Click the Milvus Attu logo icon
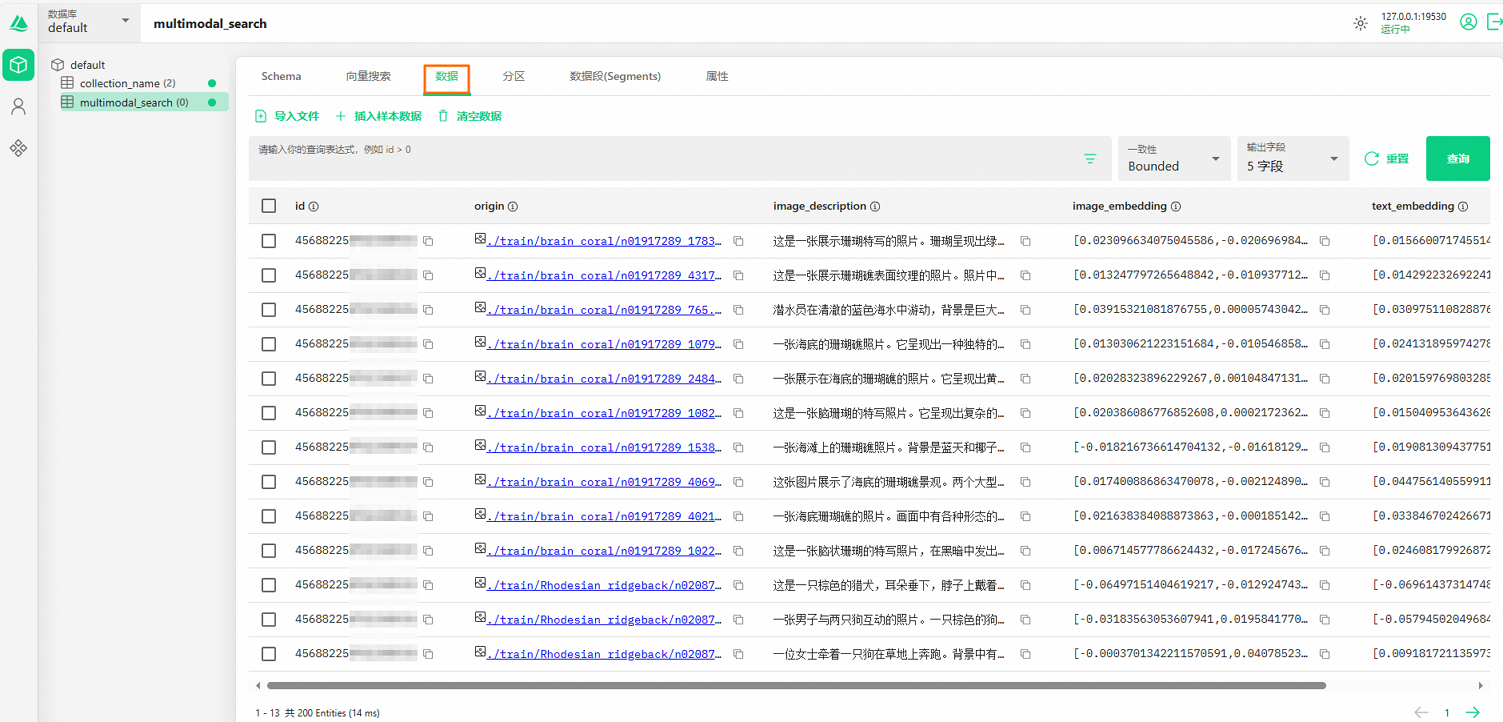The height and width of the screenshot is (722, 1503). click(18, 22)
